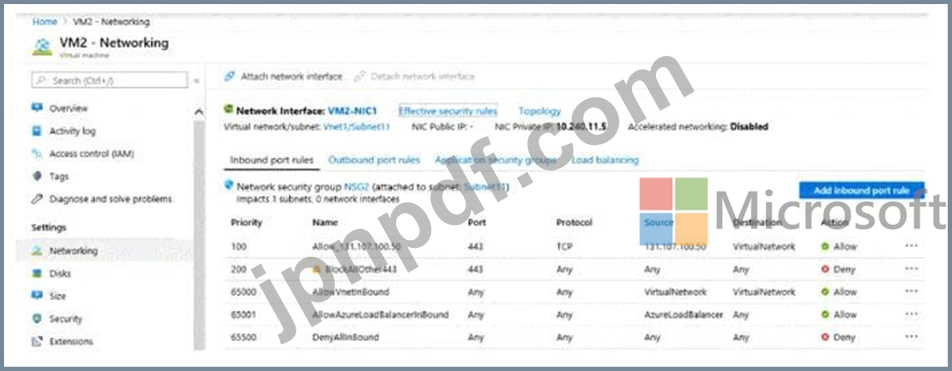Switch to the Inbound port rules tab
952x371 pixels.
click(x=272, y=160)
